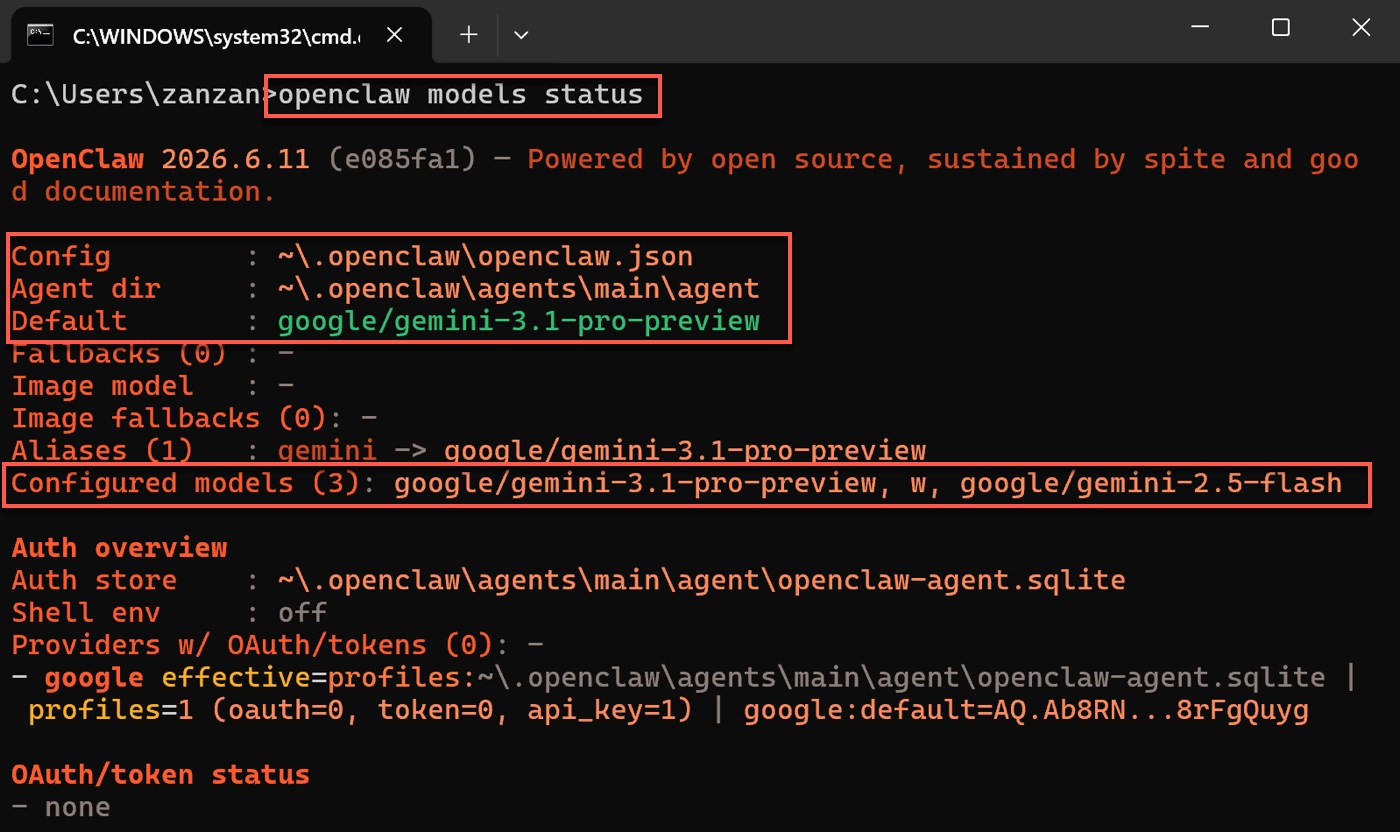
Task: Click the 'Image model' label
Action: pyautogui.click(x=102, y=386)
